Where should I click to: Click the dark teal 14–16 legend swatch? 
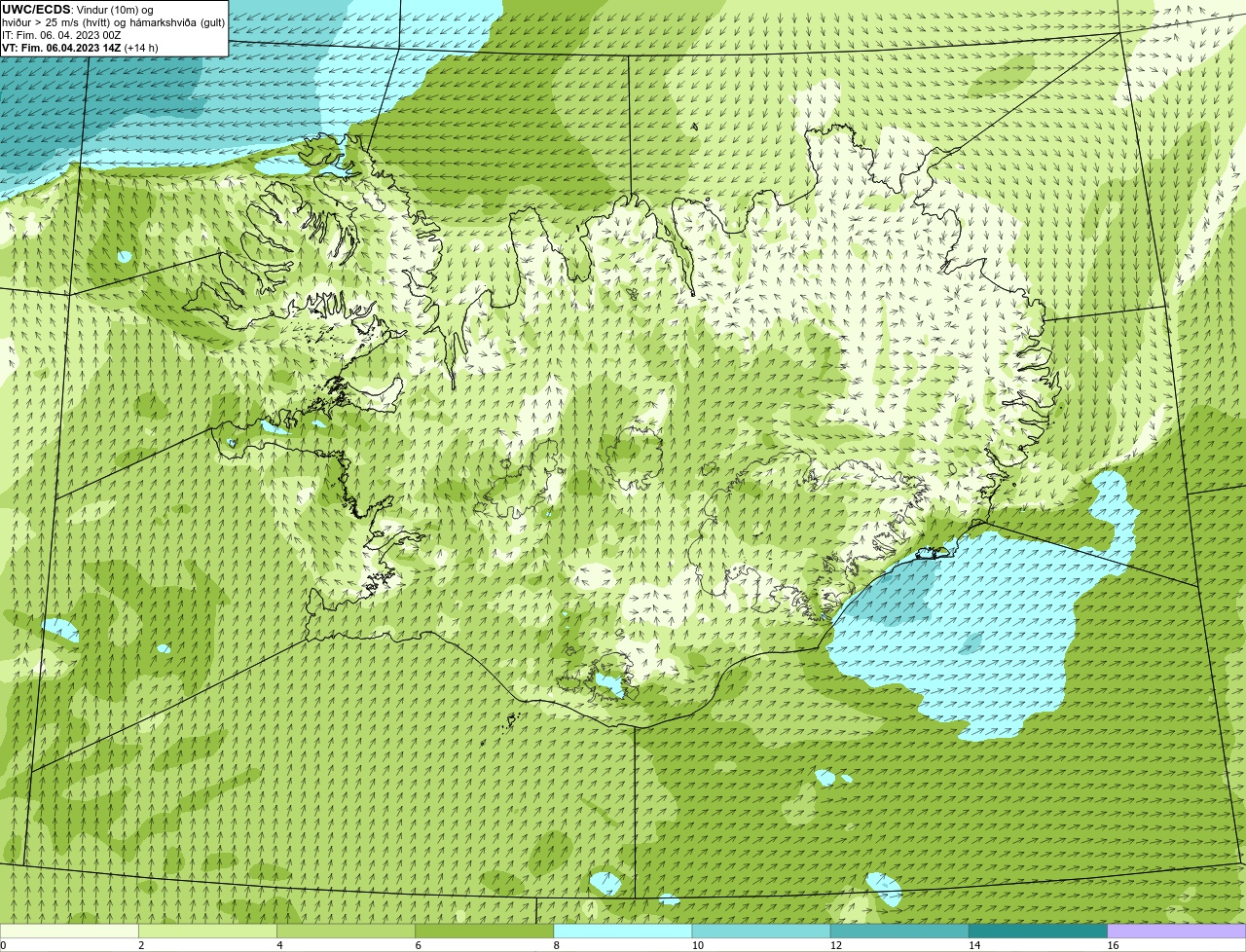point(1038,932)
